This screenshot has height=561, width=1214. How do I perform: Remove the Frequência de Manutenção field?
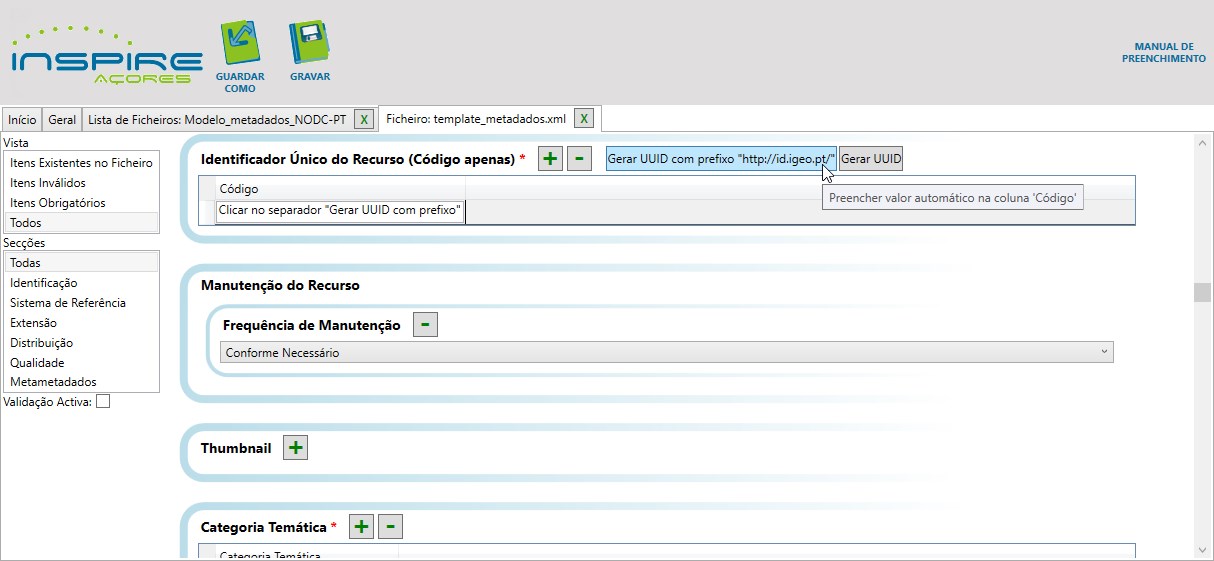click(x=425, y=325)
